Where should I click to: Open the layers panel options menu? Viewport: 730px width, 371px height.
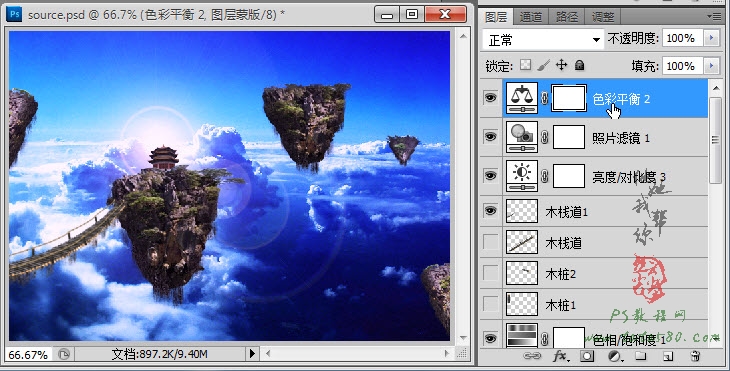tap(714, 16)
